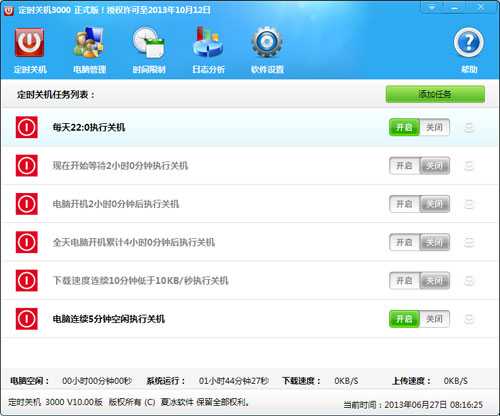Viewport: 500px width, 416px height.
Task: Click 系统运行 value 01小时44分钟27秒
Action: (x=234, y=381)
